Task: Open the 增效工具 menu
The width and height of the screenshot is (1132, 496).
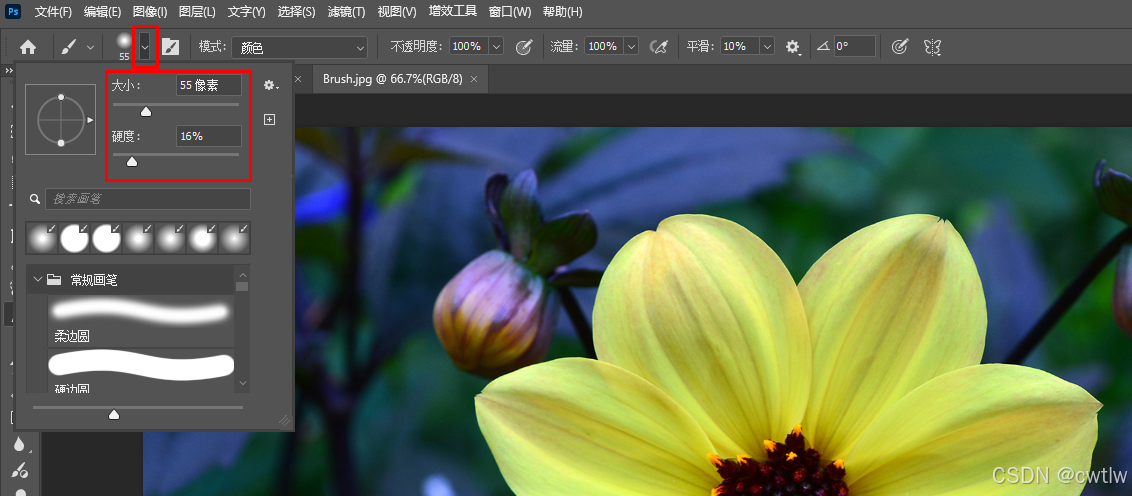Action: tap(453, 12)
